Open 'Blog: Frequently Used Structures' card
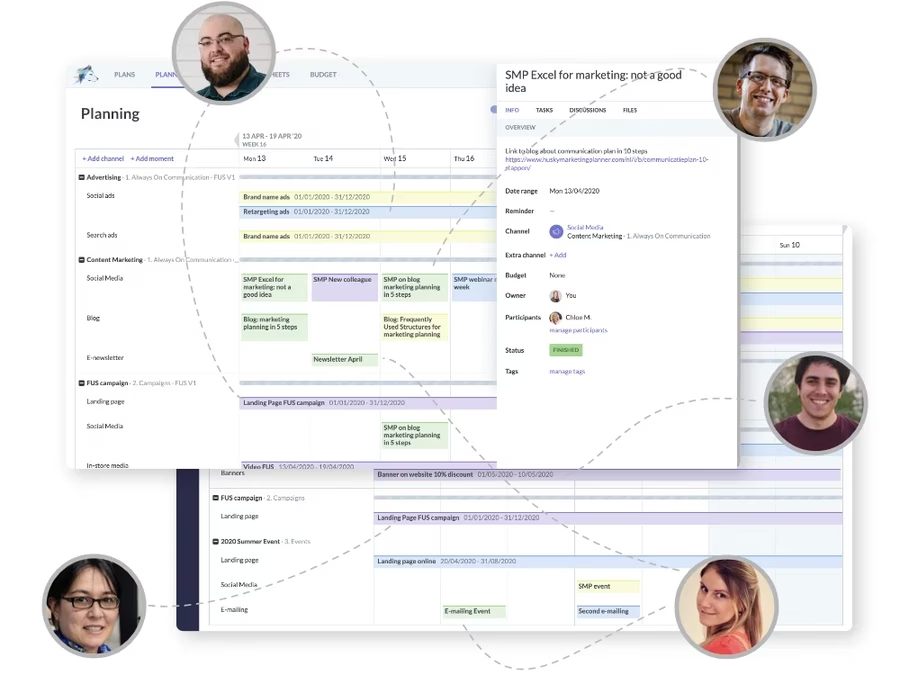This screenshot has width=900, height=675. pyautogui.click(x=414, y=327)
